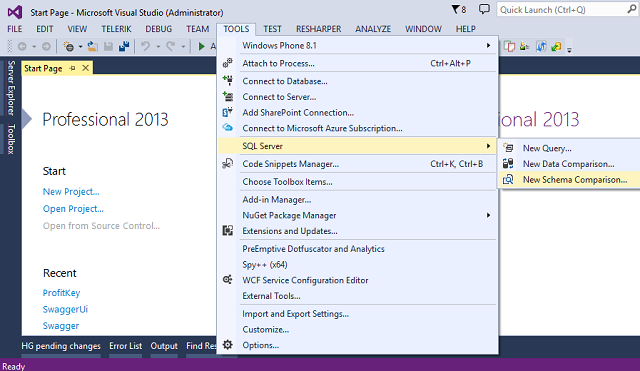The width and height of the screenshot is (640, 371).
Task: Close the Start Page tab
Action: click(85, 68)
